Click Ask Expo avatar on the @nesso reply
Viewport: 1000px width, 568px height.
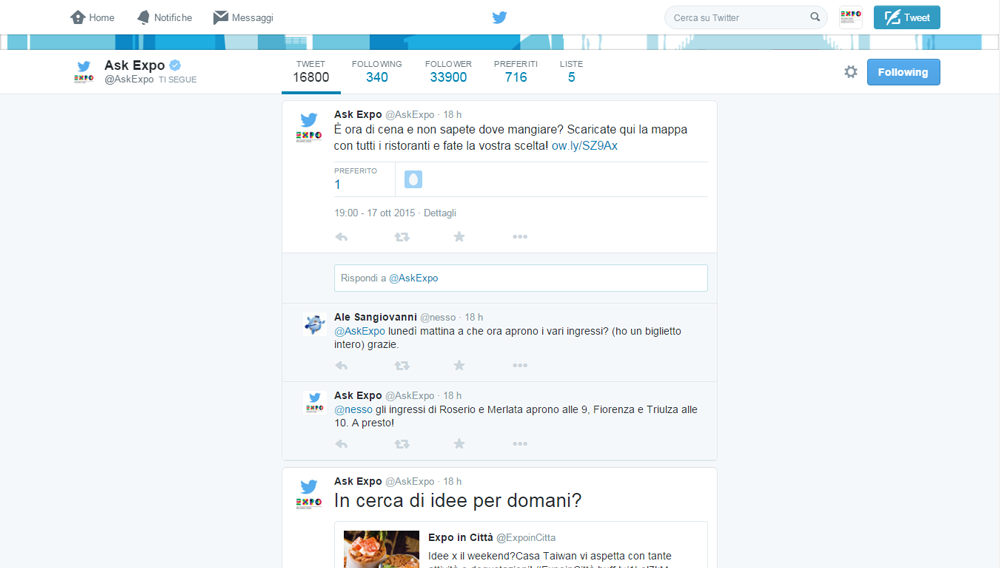click(x=314, y=403)
